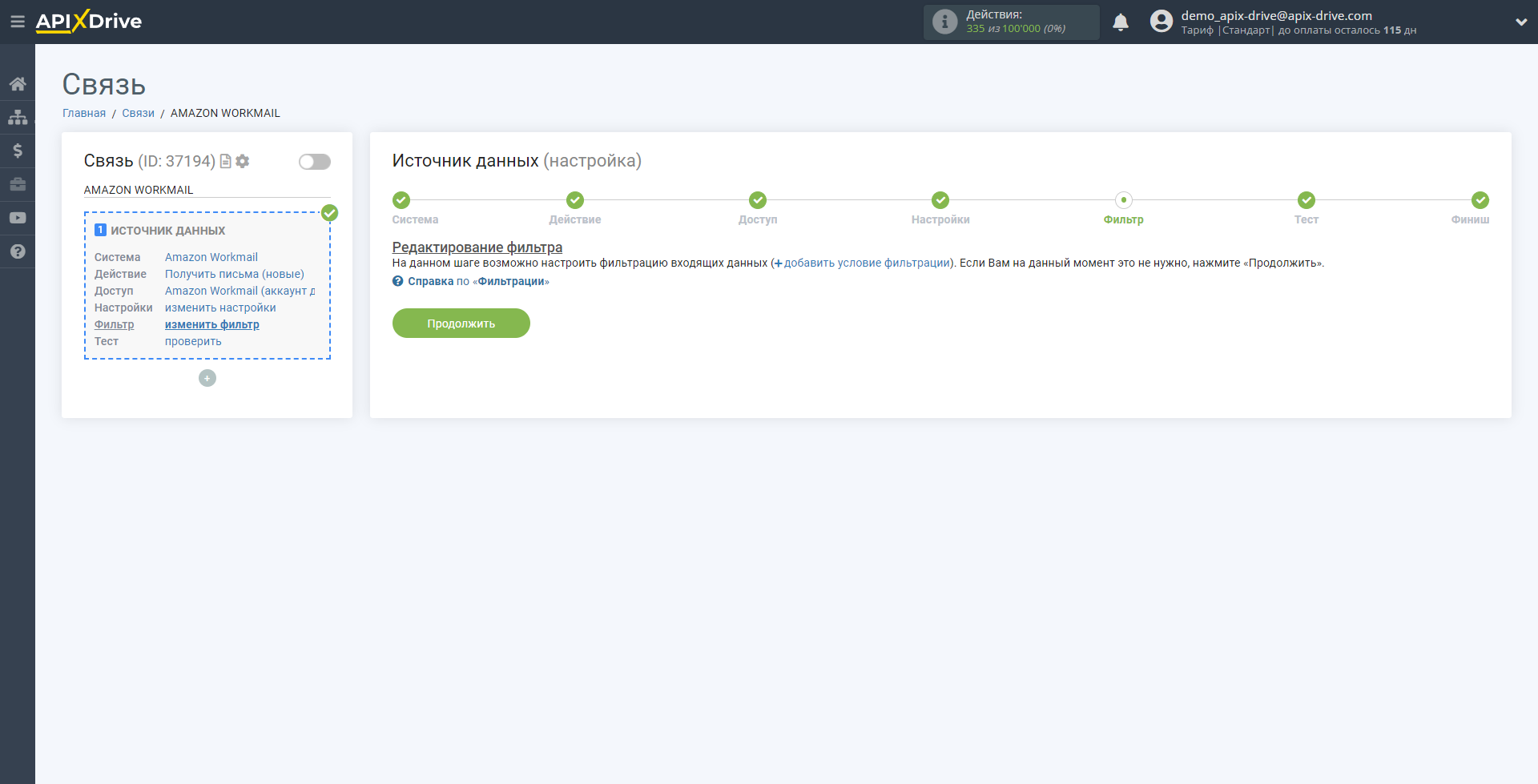The image size is (1538, 784).
Task: Click Получить письма (новые) link
Action: click(x=235, y=274)
